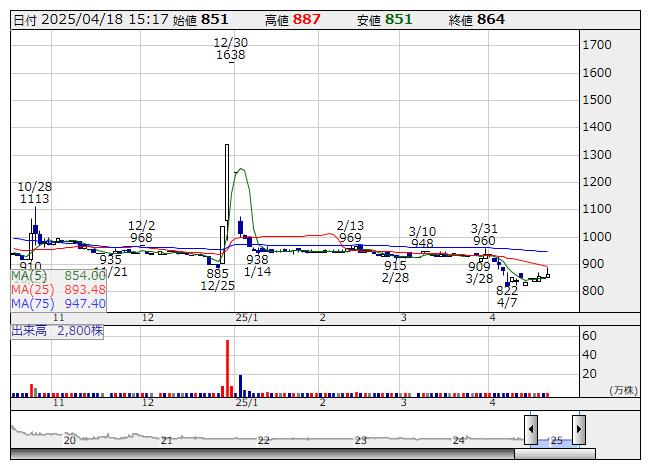Click the 10/28 1113 high annotation
This screenshot has width=653, height=470.
(34, 193)
